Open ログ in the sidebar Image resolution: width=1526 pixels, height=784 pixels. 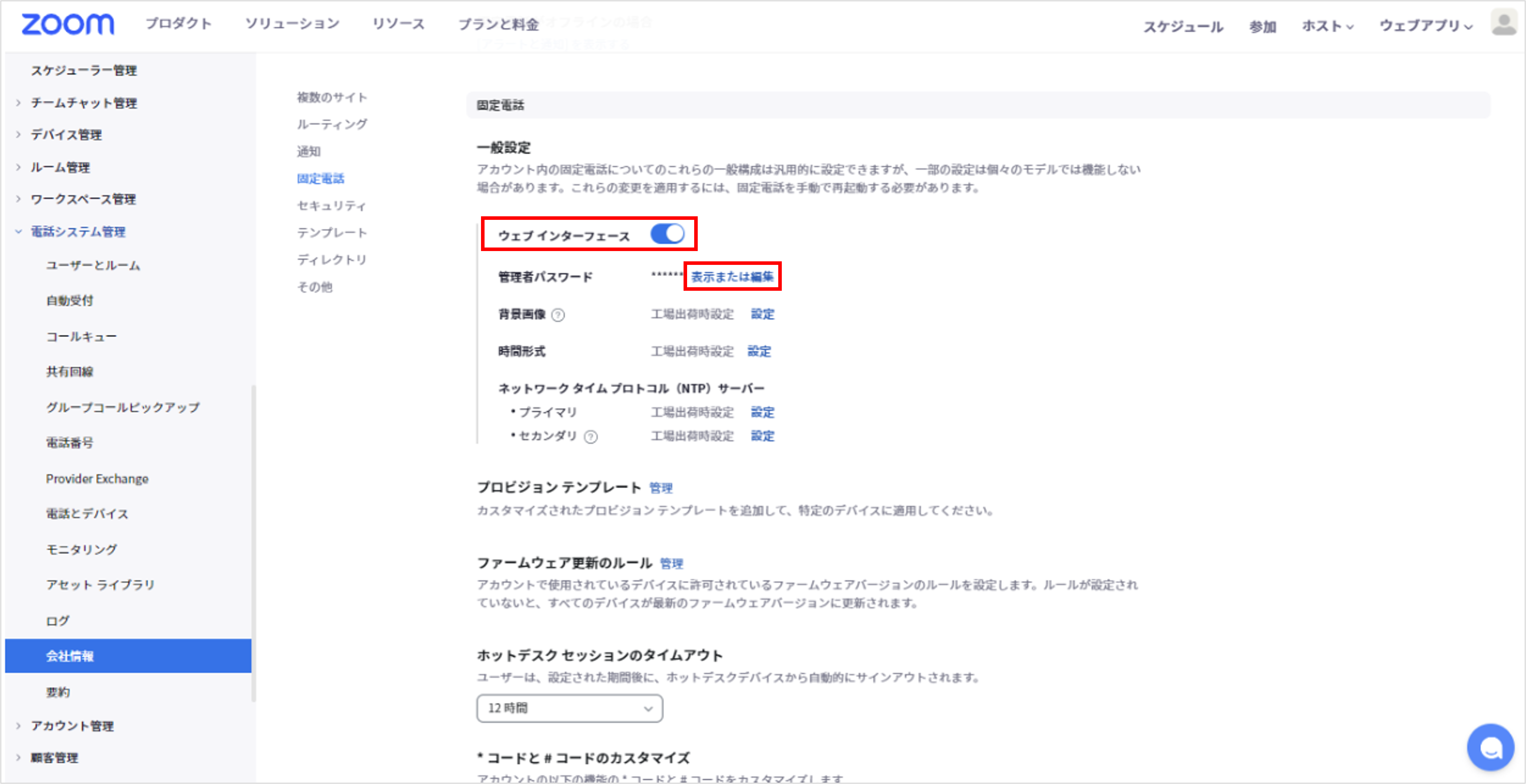click(x=58, y=621)
